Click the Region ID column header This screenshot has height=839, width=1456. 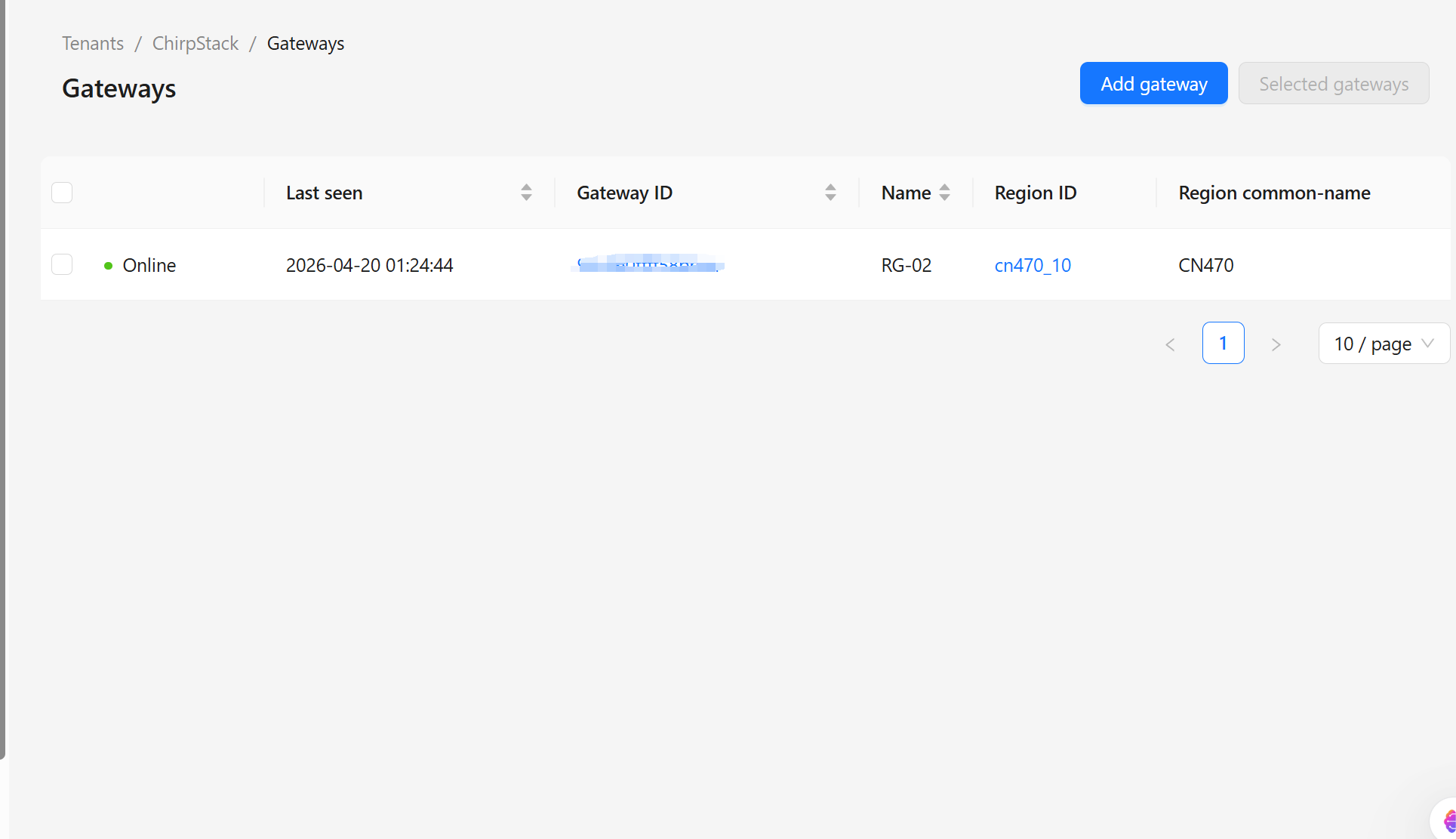click(1065, 193)
